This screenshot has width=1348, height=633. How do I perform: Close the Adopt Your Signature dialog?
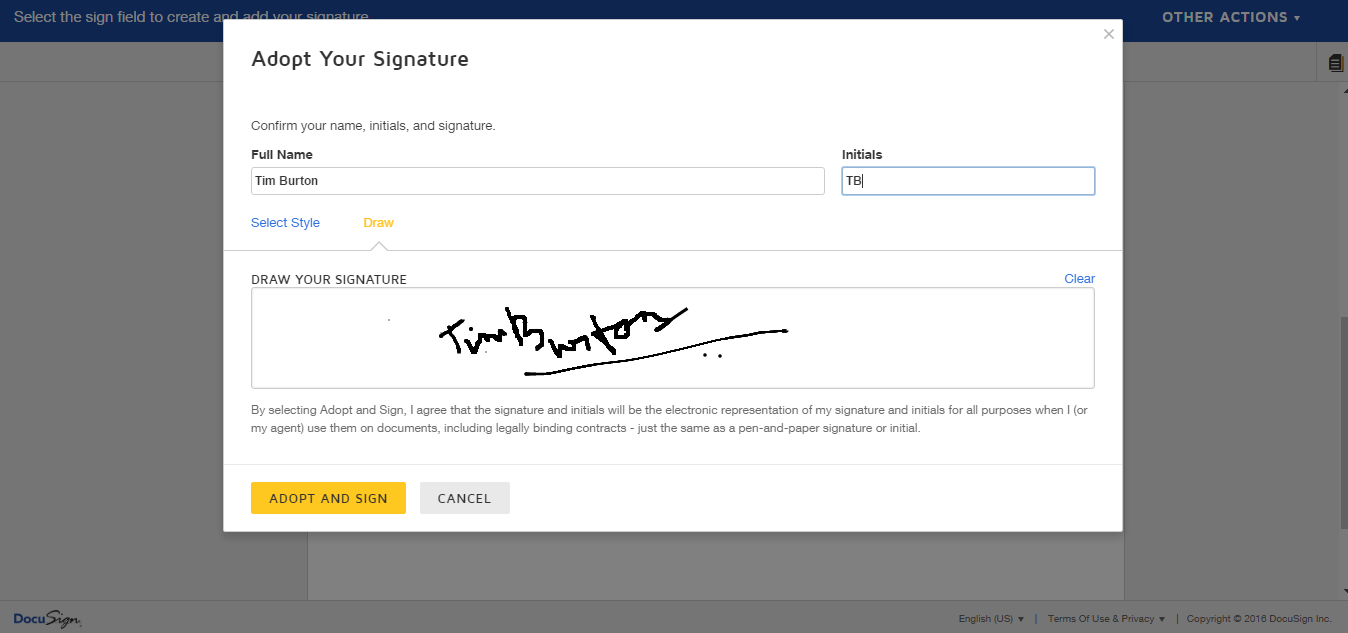1108,33
